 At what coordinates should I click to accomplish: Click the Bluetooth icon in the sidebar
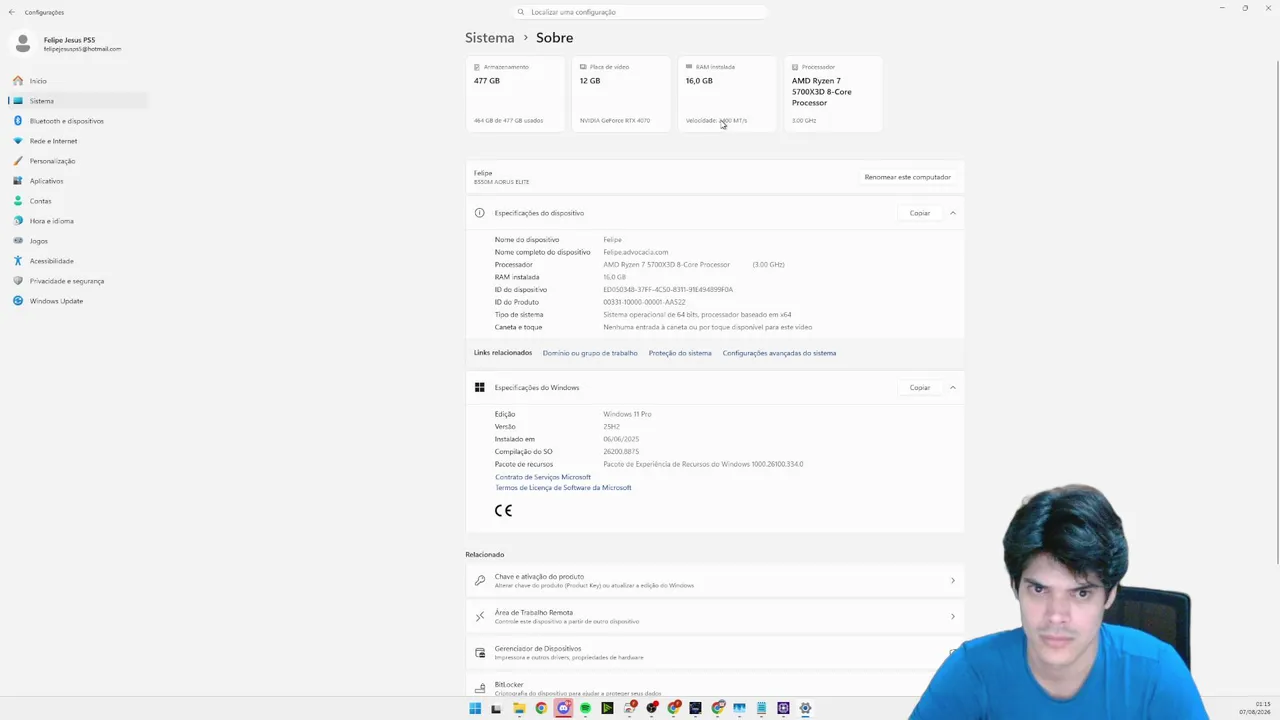pos(18,121)
